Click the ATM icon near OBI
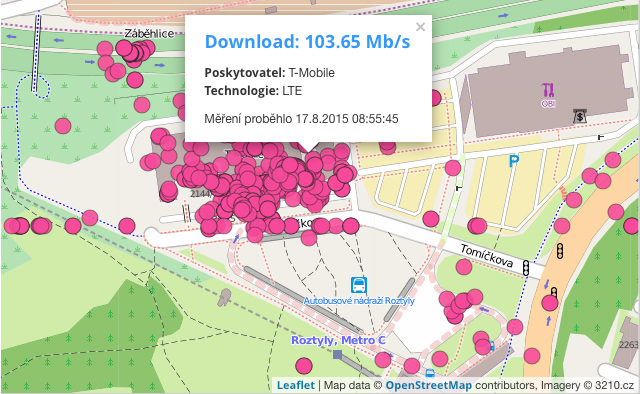Screen dimensions: 640x394 pos(580,116)
